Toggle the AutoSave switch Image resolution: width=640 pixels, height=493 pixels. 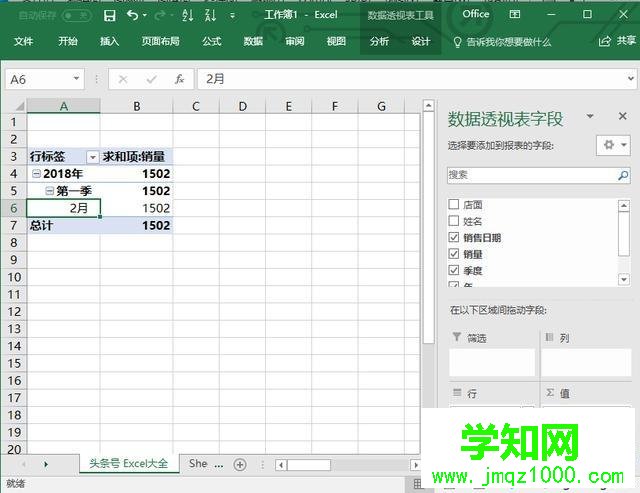76,16
